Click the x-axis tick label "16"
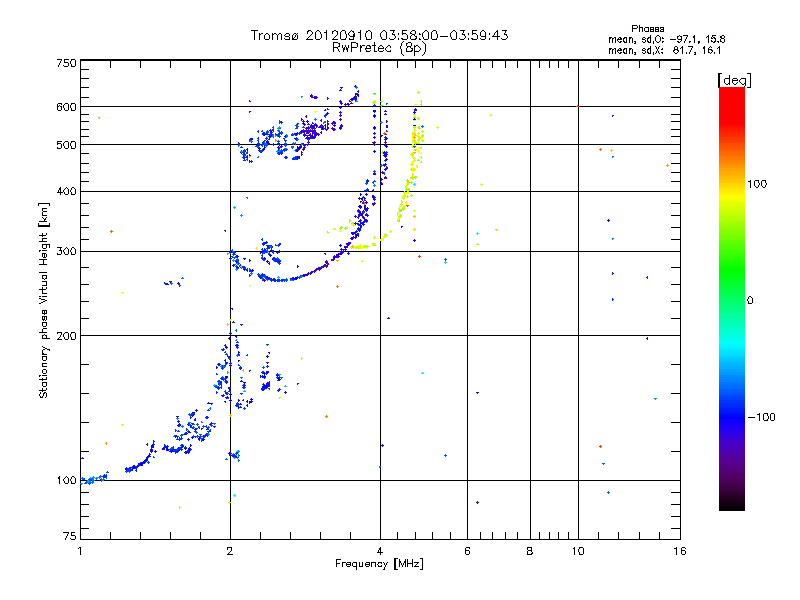This screenshot has width=800, height=600. 680,551
